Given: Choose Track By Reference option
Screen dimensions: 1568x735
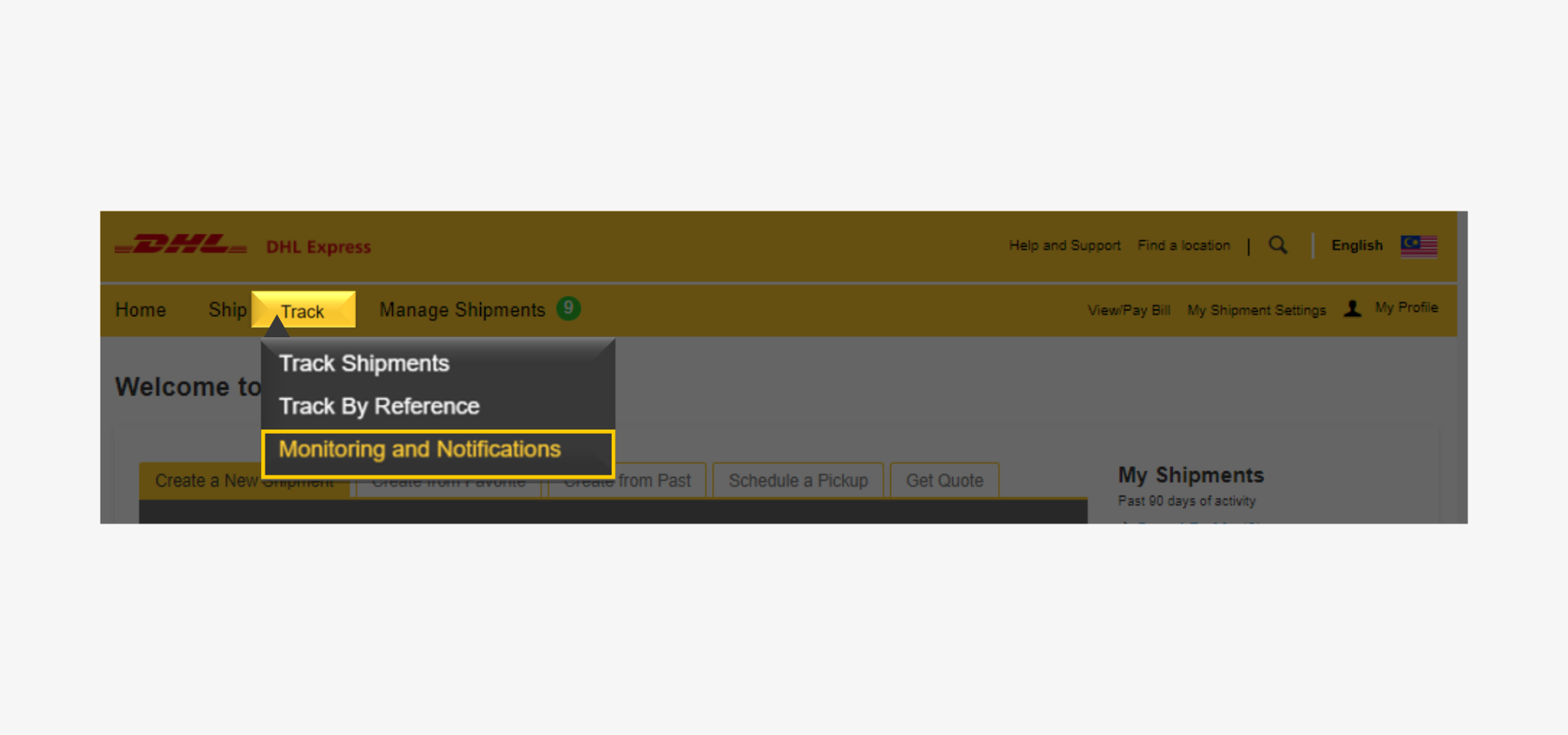Looking at the screenshot, I should (x=379, y=406).
